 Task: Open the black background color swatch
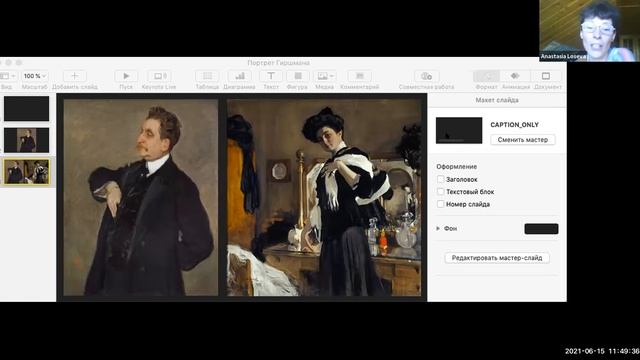541,229
